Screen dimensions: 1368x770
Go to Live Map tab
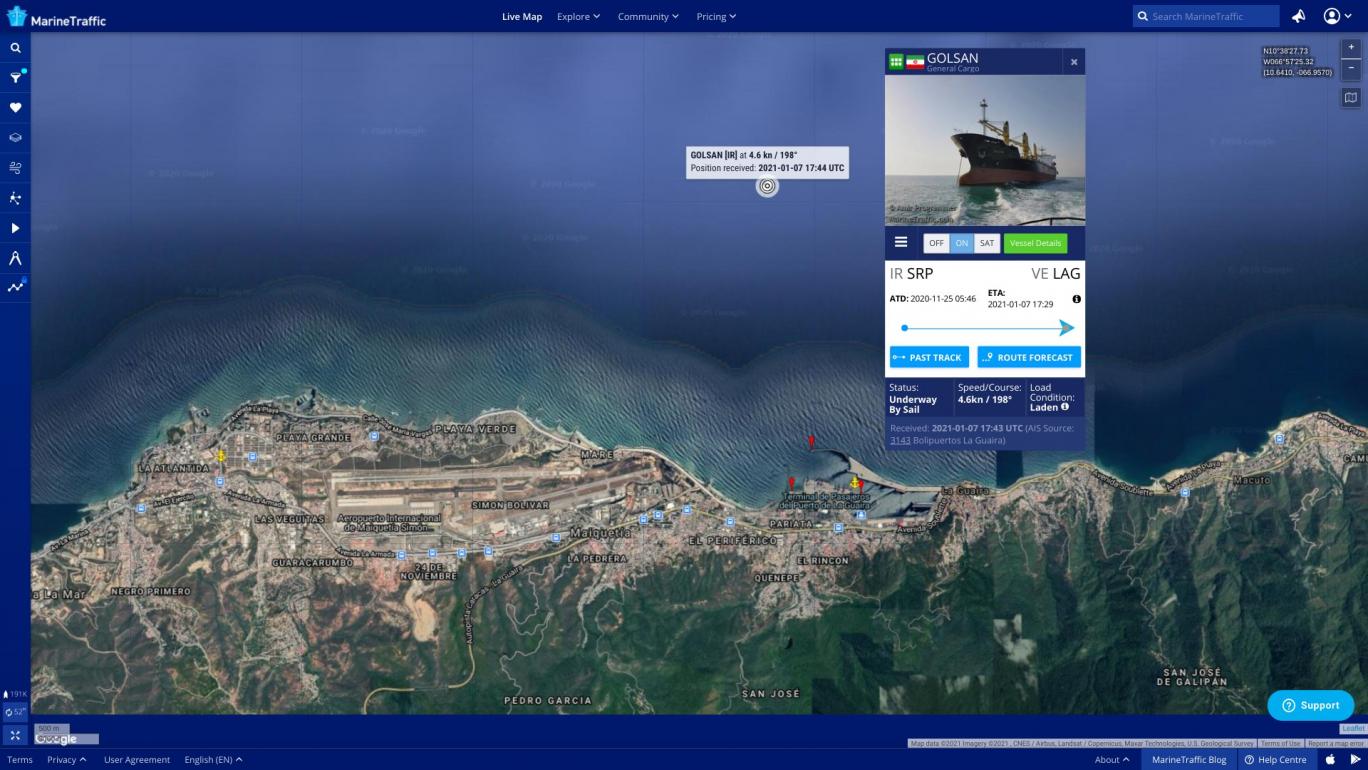click(x=522, y=16)
